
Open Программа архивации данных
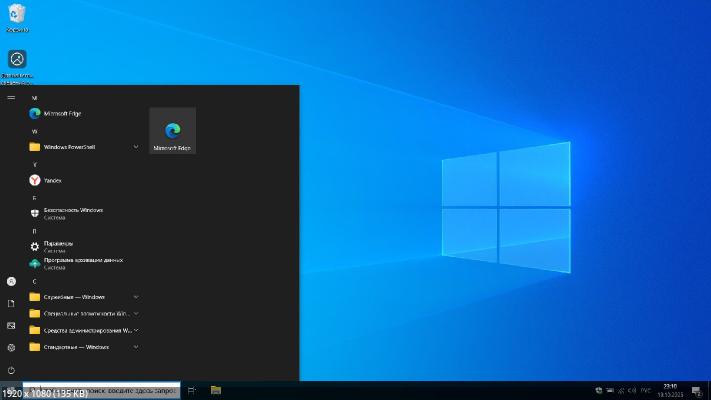click(80, 262)
